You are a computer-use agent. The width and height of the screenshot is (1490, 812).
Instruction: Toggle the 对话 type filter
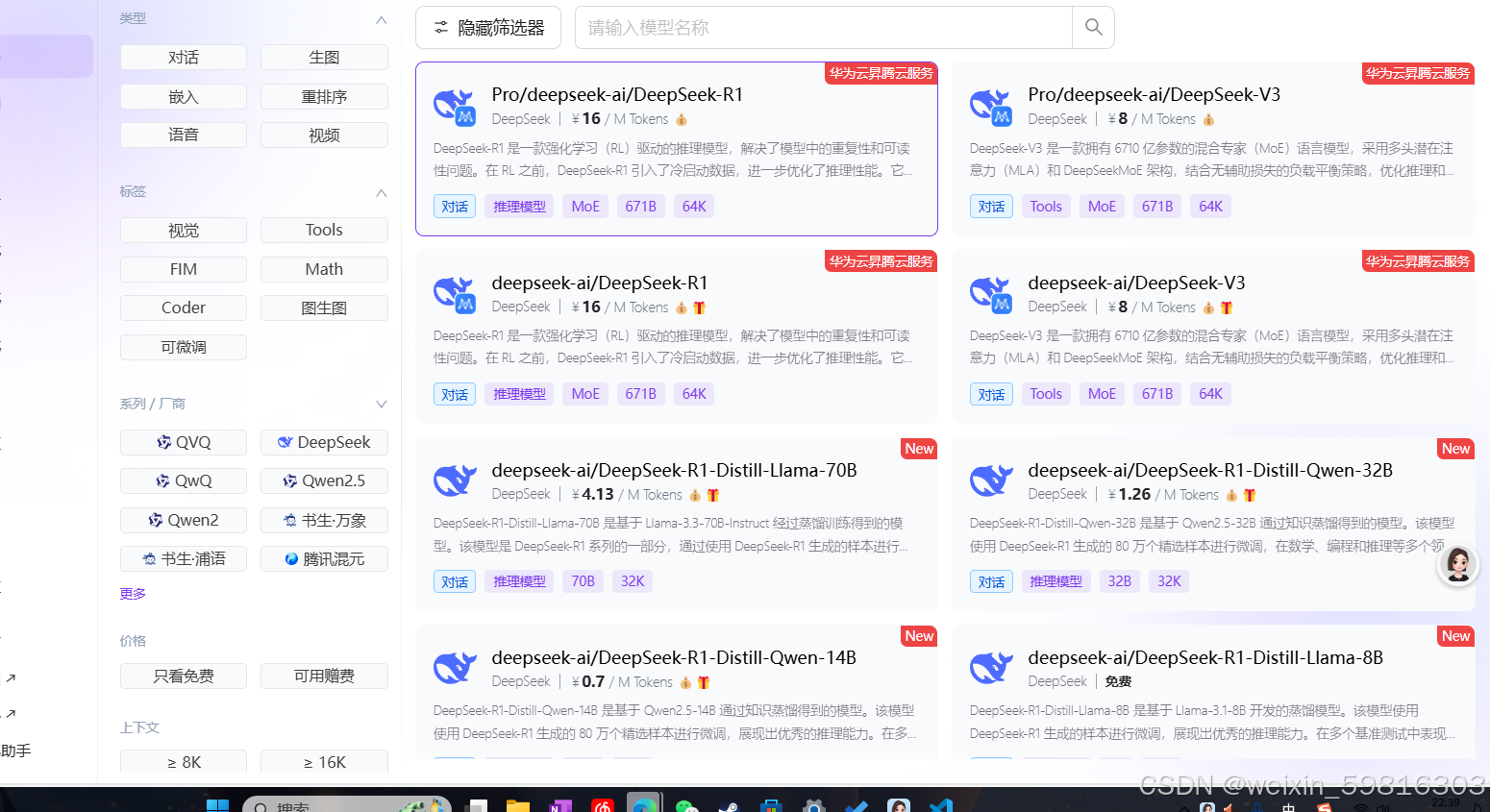coord(184,58)
